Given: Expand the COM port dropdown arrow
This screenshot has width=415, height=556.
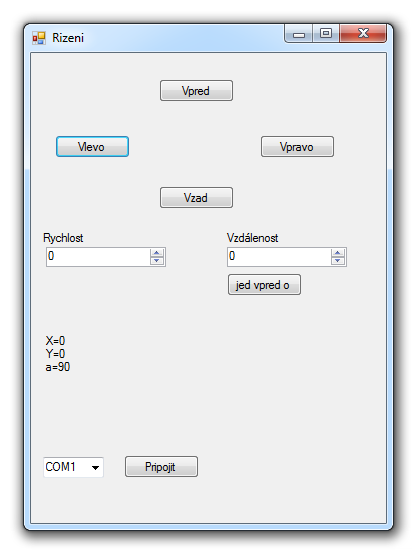Looking at the screenshot, I should [x=95, y=467].
